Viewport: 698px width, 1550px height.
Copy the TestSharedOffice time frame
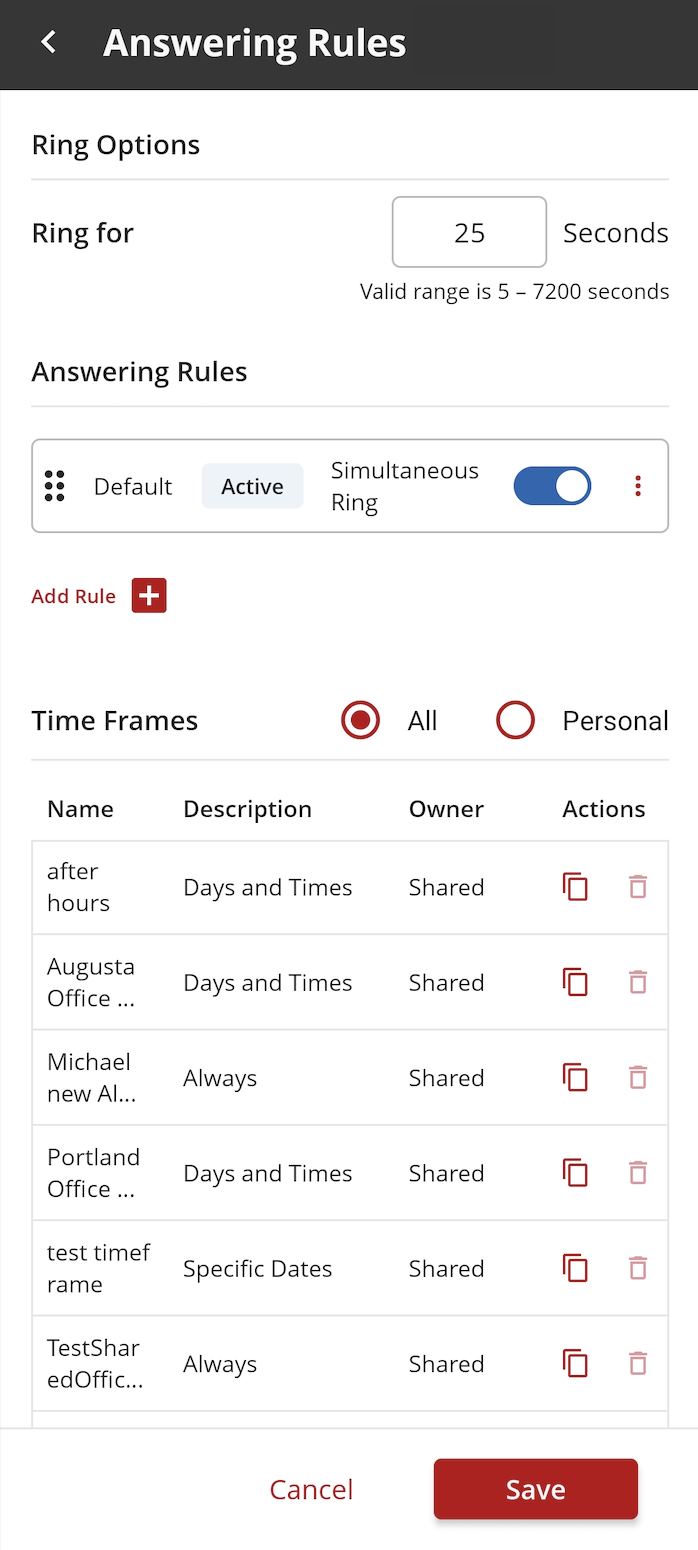pyautogui.click(x=575, y=1363)
